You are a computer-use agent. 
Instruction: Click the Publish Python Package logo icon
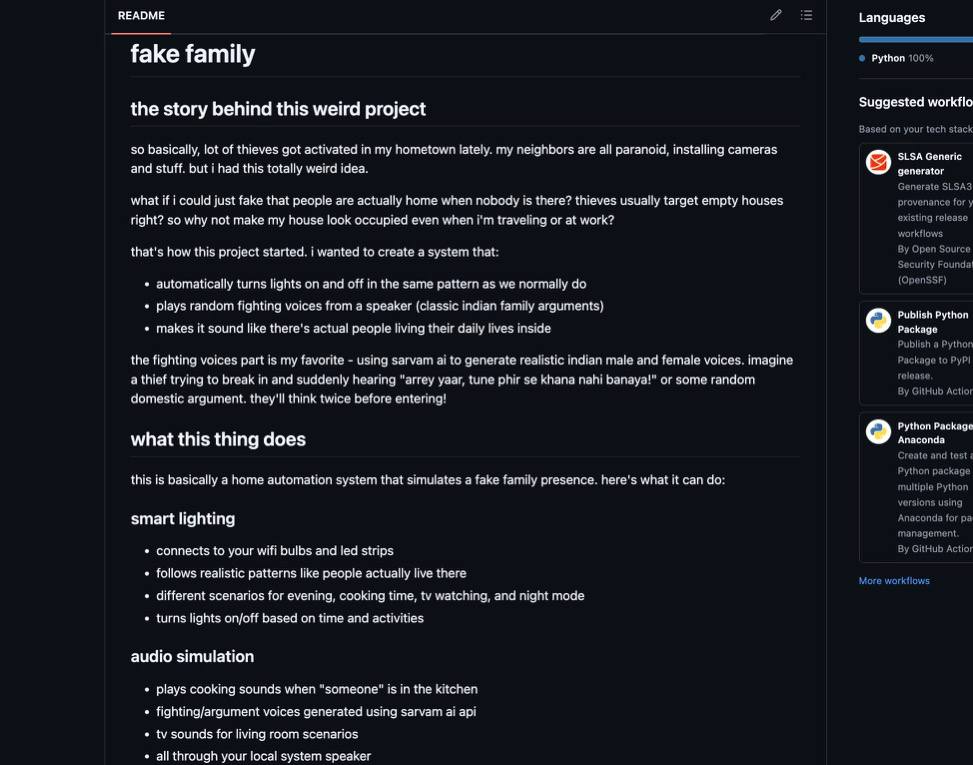(878, 321)
